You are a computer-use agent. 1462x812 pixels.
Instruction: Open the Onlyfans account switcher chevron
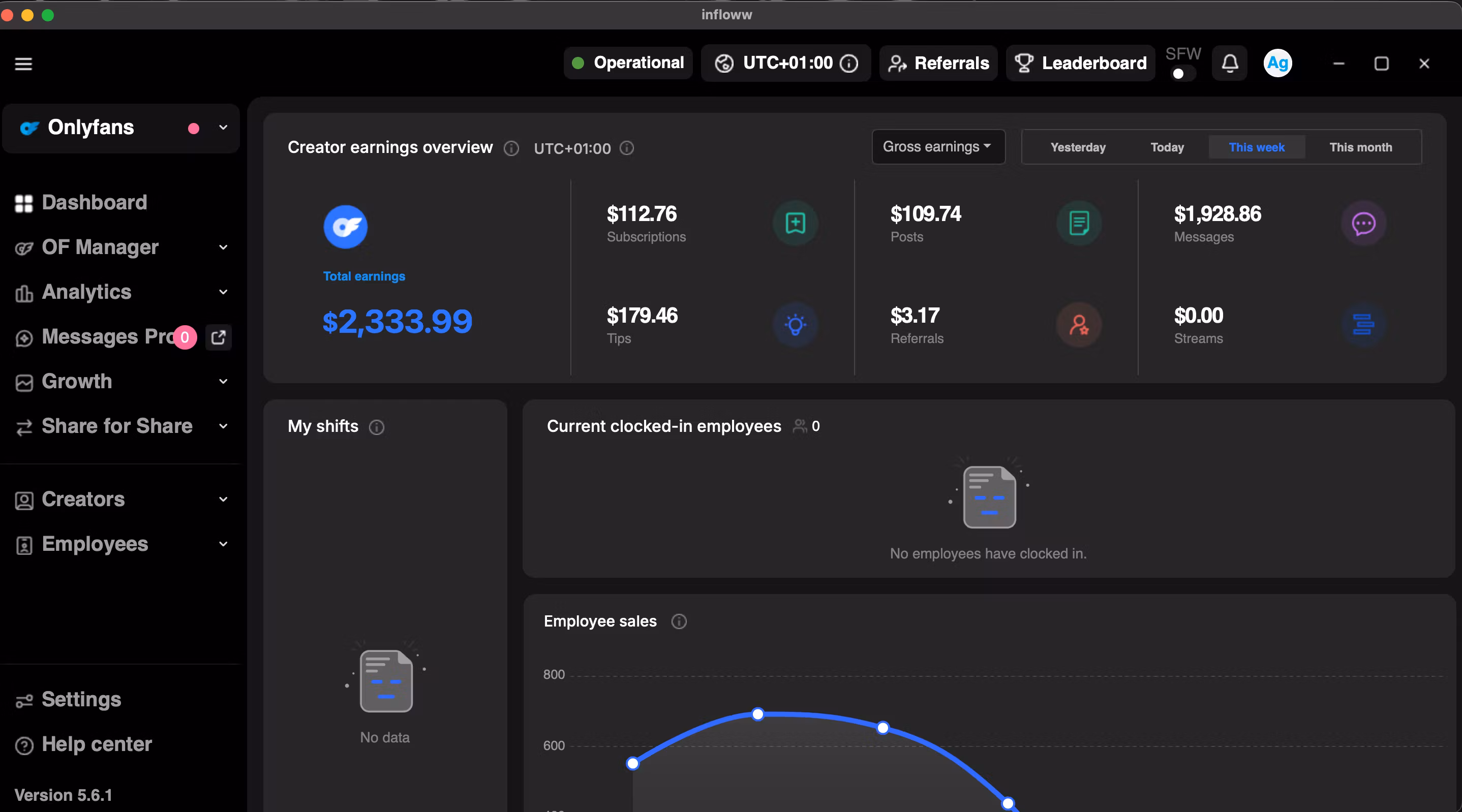(222, 128)
